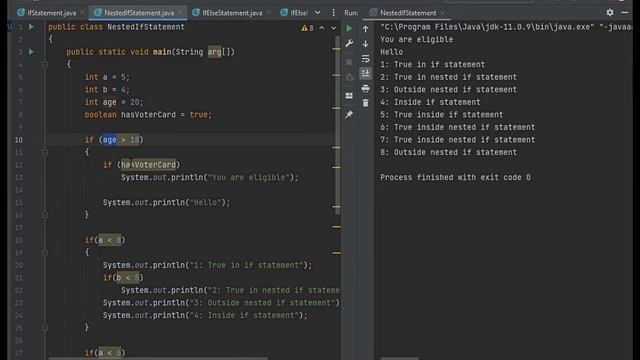Click the console horizontal scrollbar
Viewport: 640px width, 360px height.
tap(399, 358)
